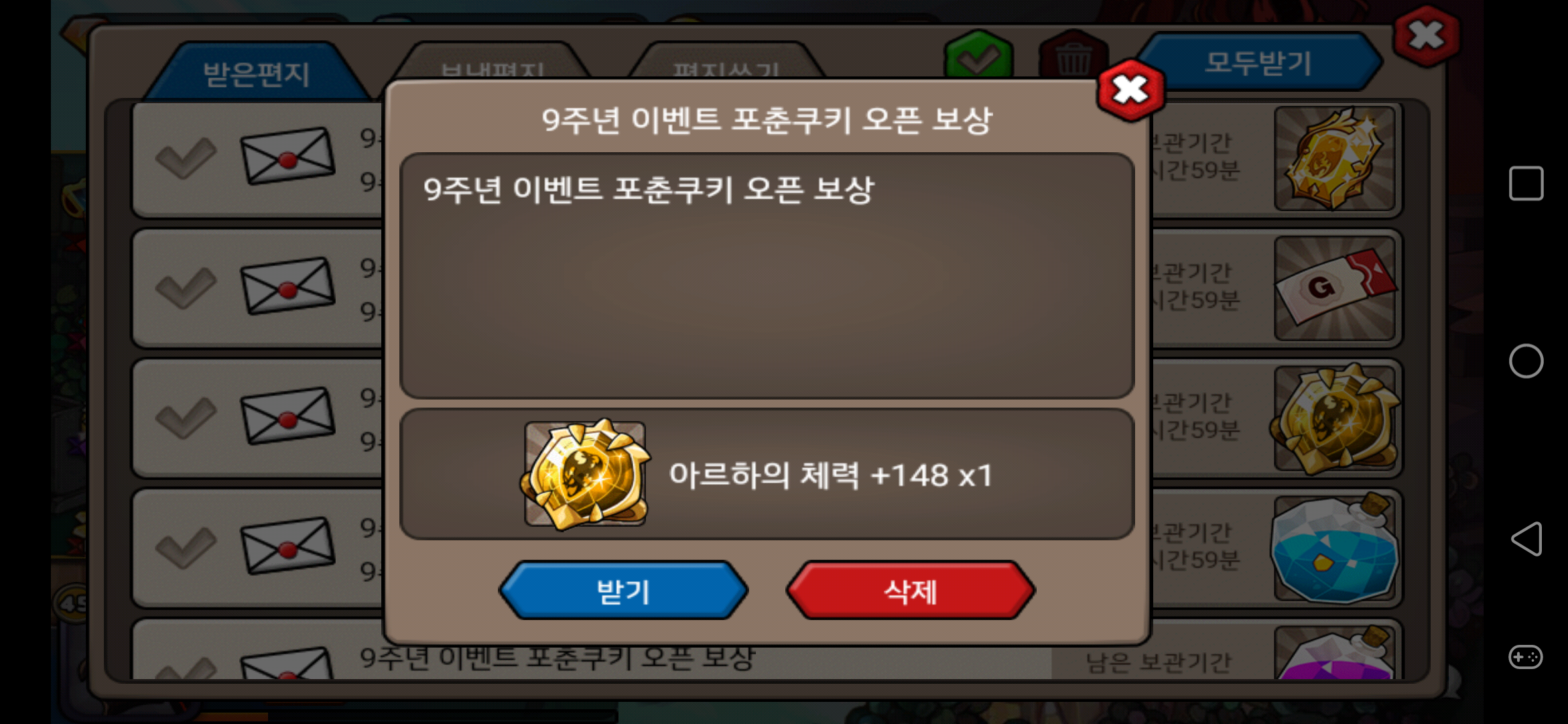Tap the 모두받기 receive-all button
The width and height of the screenshot is (1568, 724).
[1258, 62]
